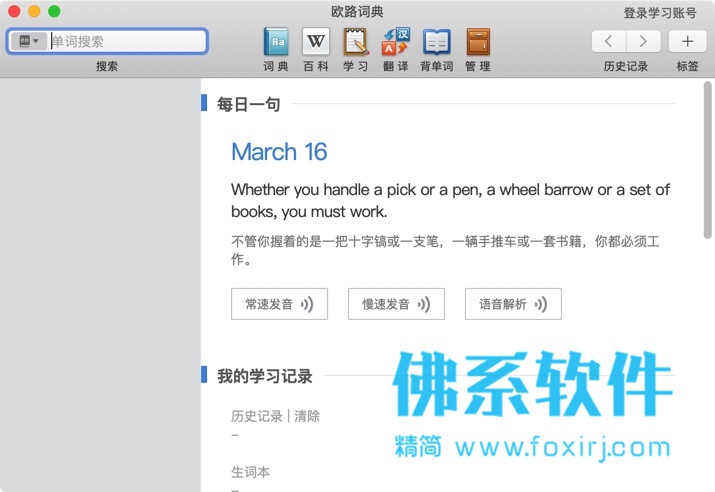Minimize the window with yellow button
Image resolution: width=715 pixels, height=492 pixels.
coord(34,11)
